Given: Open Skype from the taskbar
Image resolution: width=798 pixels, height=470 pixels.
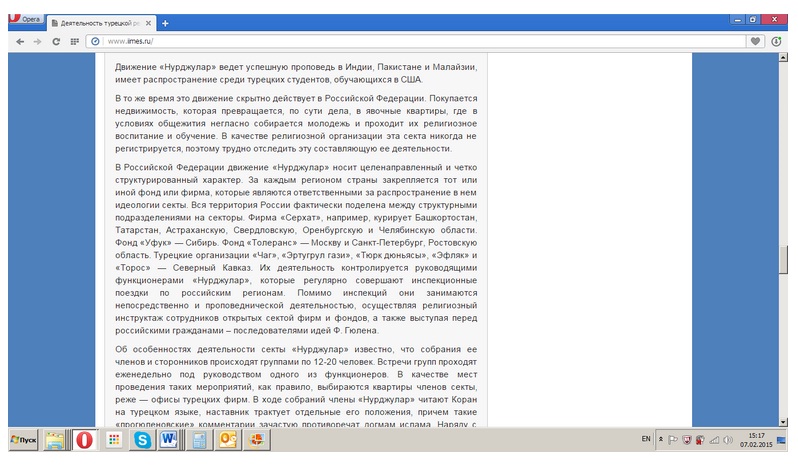Looking at the screenshot, I should click(142, 440).
